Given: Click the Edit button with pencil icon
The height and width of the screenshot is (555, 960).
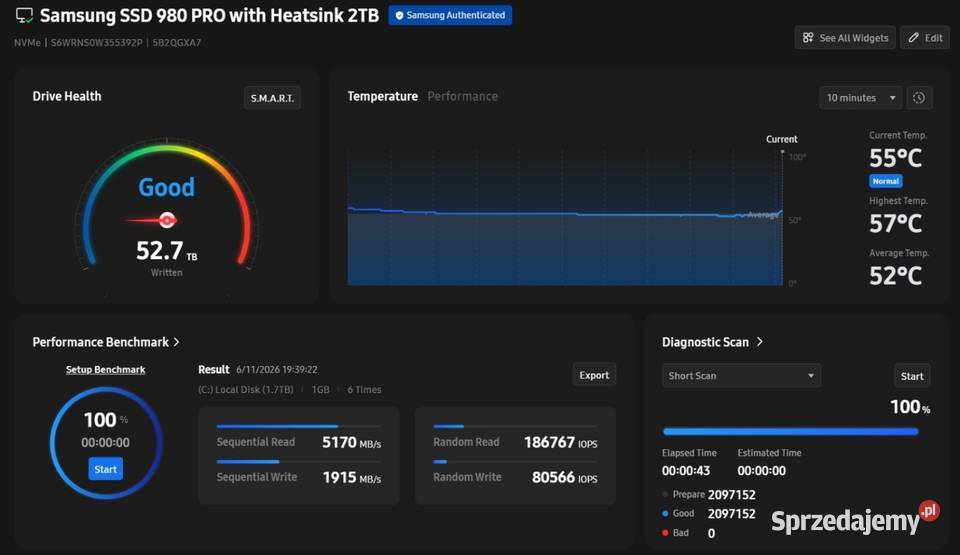Looking at the screenshot, I should [924, 37].
